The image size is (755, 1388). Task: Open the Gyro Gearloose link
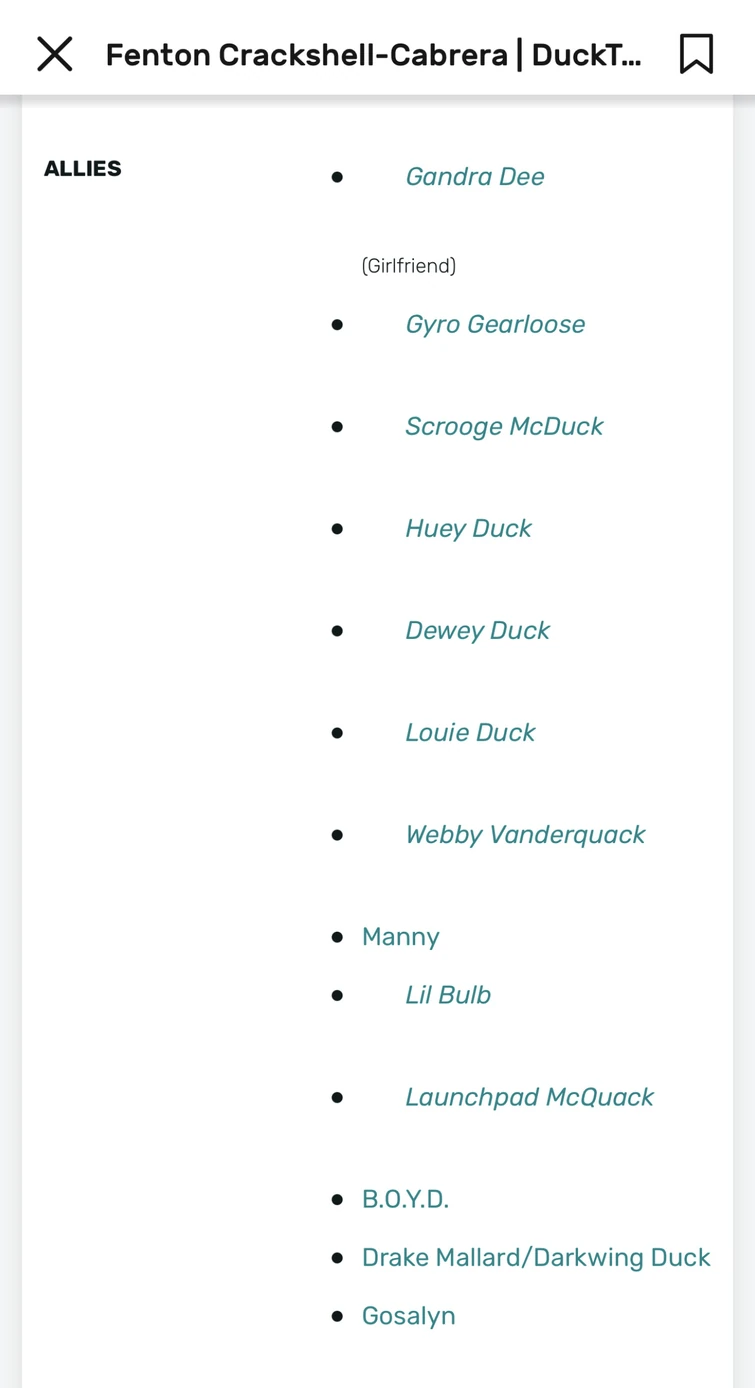pos(494,324)
